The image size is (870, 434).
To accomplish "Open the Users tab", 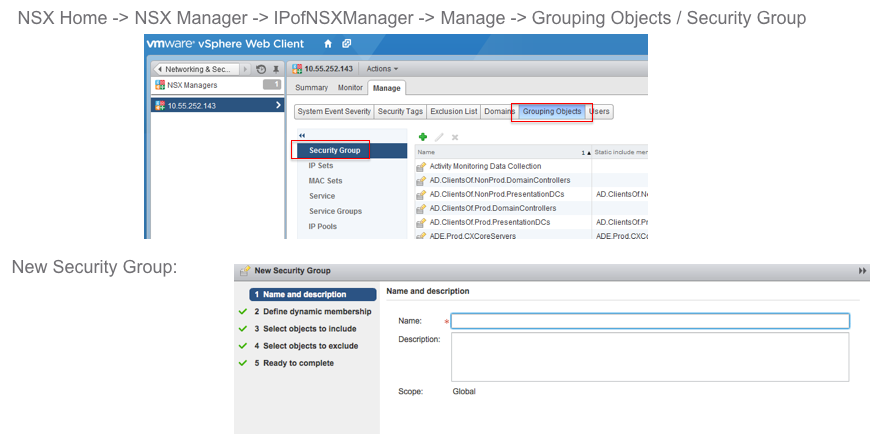I will pyautogui.click(x=599, y=112).
